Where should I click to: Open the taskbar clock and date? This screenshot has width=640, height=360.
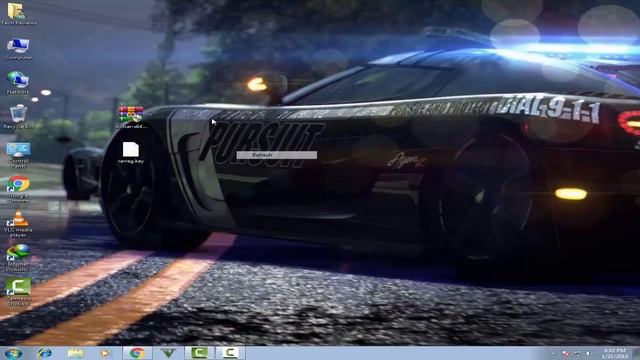point(614,353)
